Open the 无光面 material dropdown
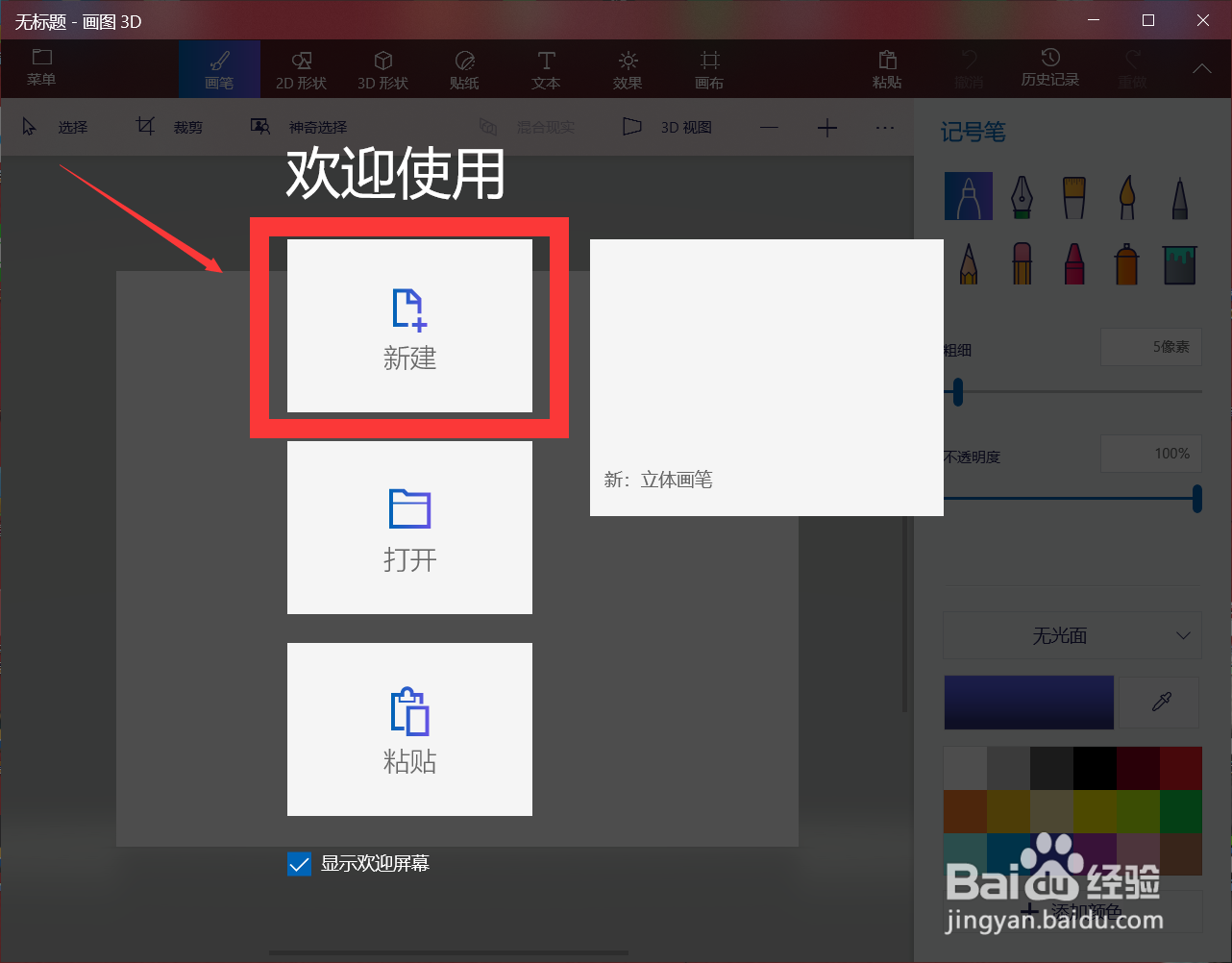 [1072, 635]
